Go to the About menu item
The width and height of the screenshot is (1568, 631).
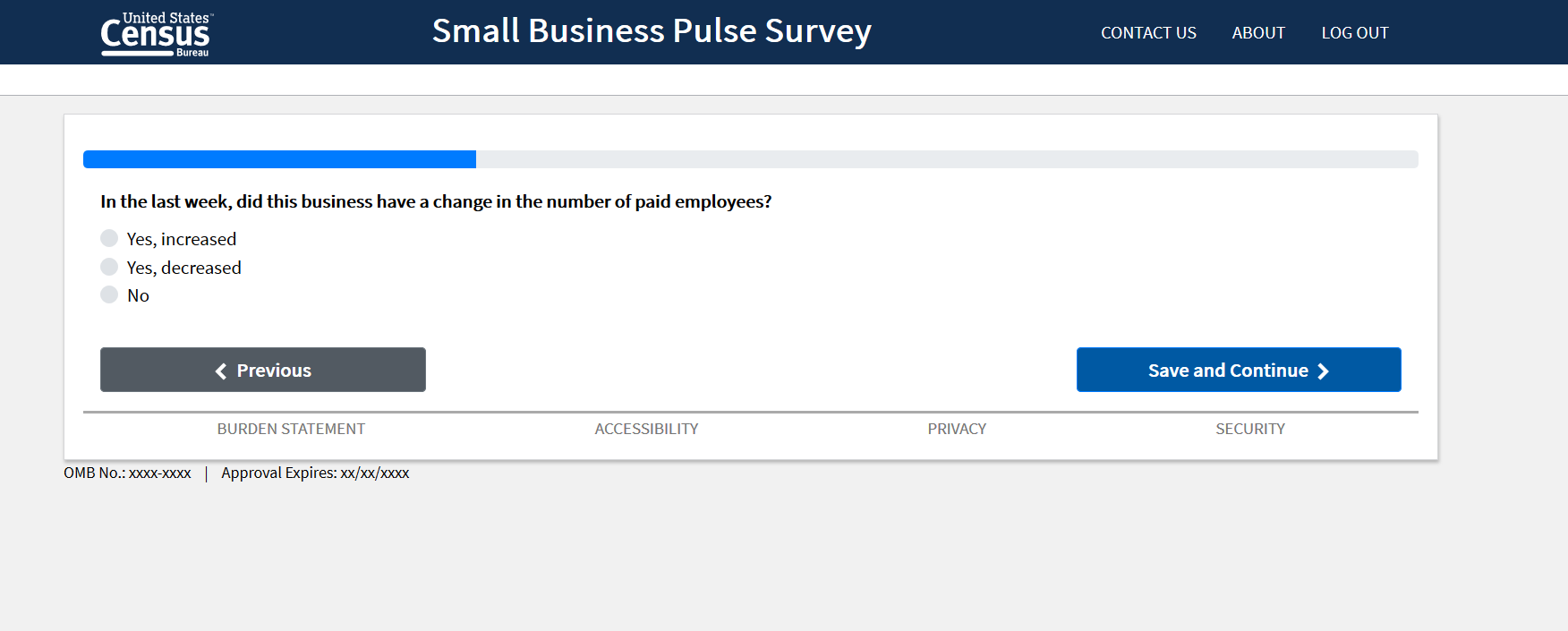1258,33
